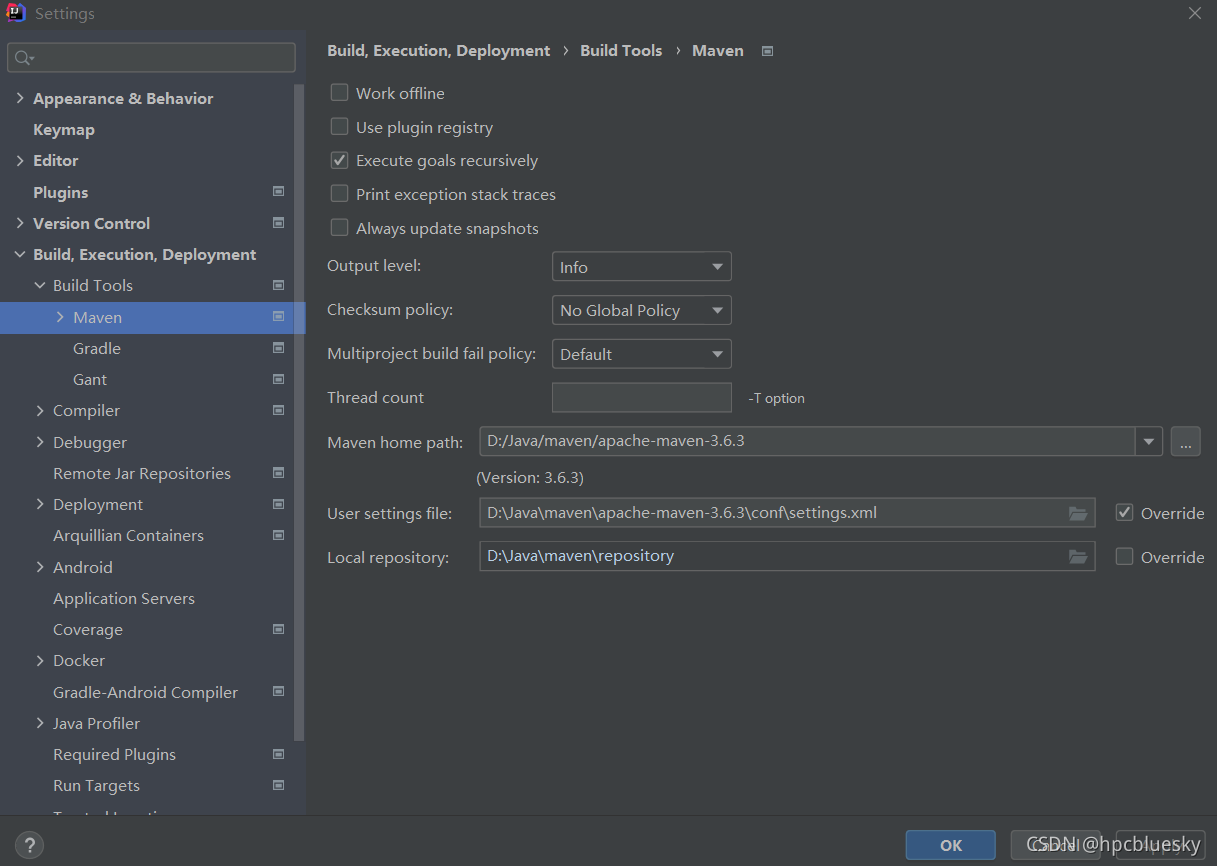The width and height of the screenshot is (1217, 866).
Task: Select Keymap in the settings tree
Action: pos(64,129)
